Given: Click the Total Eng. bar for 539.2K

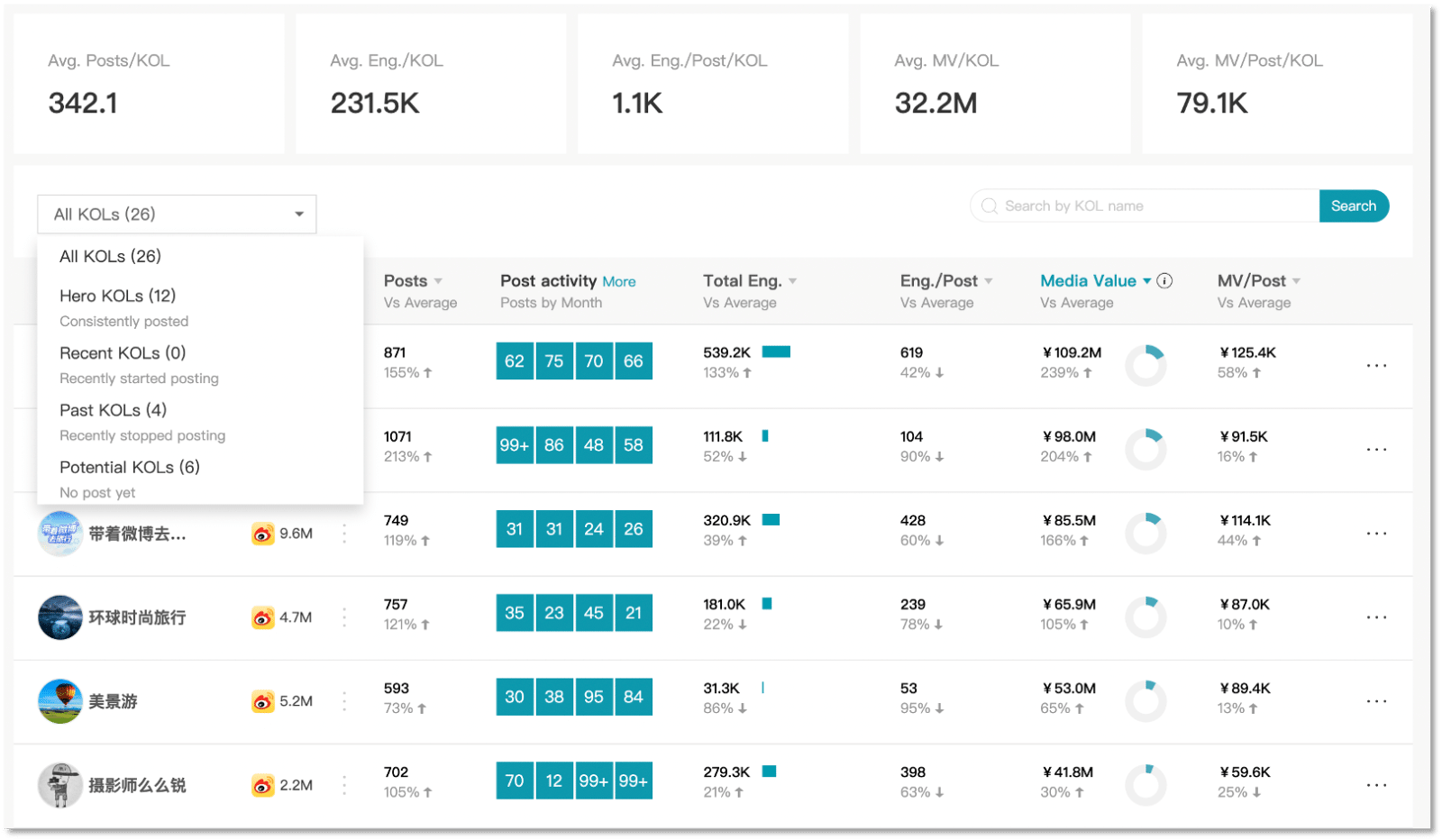Looking at the screenshot, I should (x=776, y=352).
